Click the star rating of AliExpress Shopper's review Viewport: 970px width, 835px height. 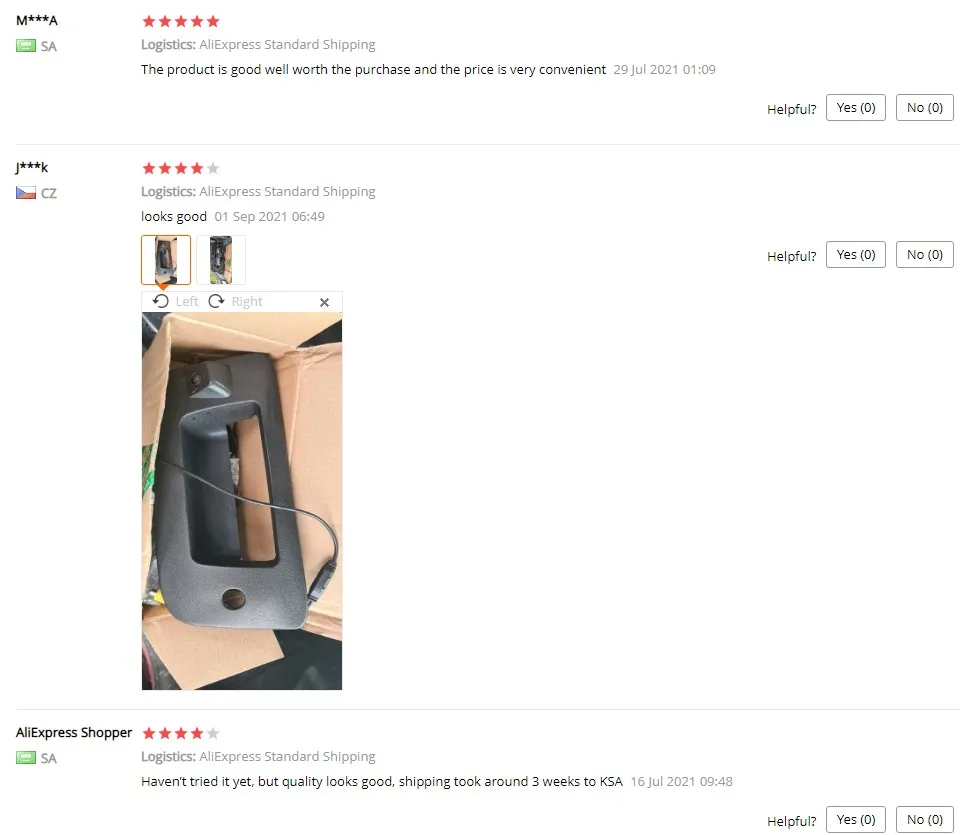181,734
